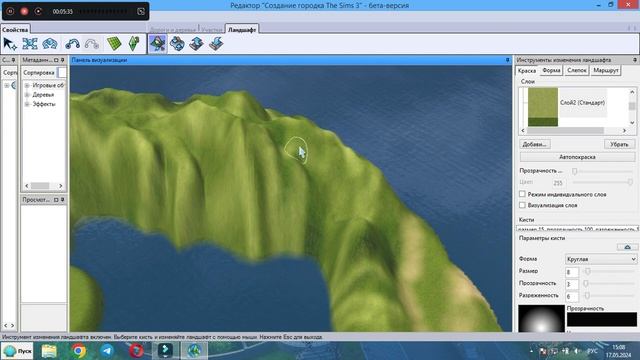Image resolution: width=640 pixels, height=360 pixels.
Task: Click the blue up-arrow terrain tool
Action: coord(197,44)
